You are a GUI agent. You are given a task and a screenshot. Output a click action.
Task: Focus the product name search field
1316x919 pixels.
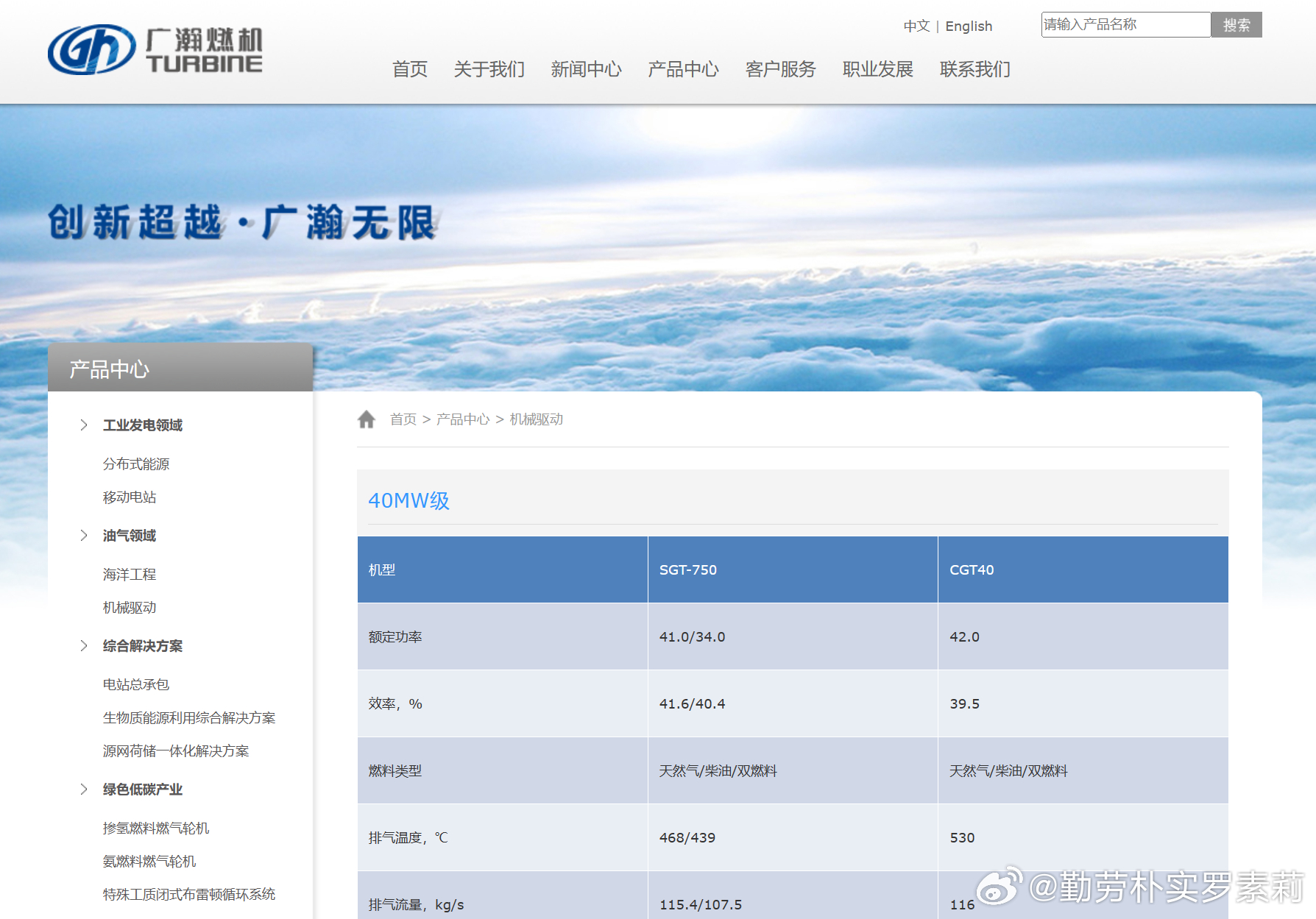tap(1126, 24)
